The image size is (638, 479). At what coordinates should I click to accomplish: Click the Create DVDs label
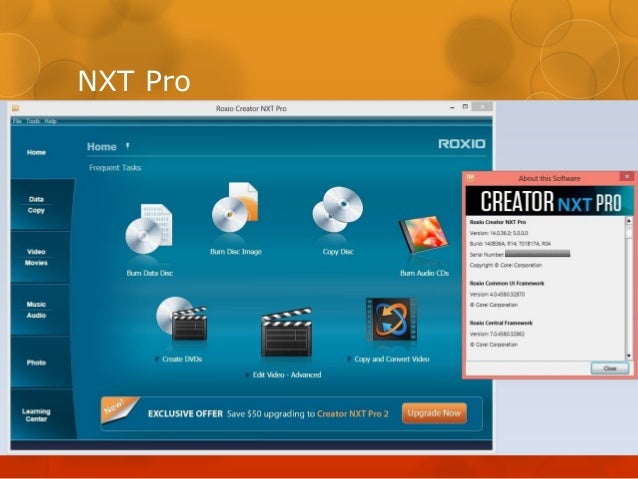coord(182,359)
